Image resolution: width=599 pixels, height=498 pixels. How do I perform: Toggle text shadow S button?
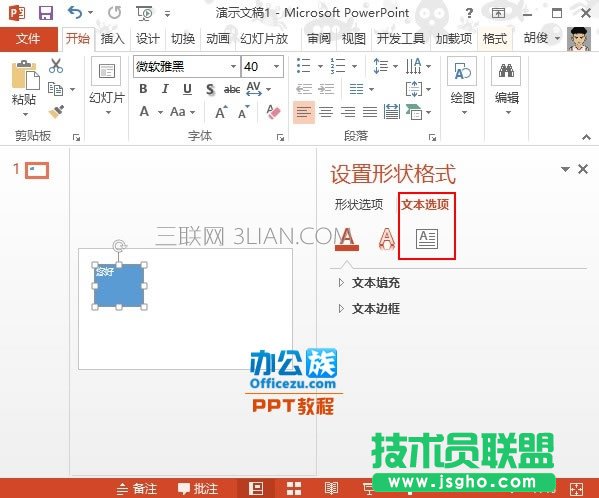tap(210, 89)
